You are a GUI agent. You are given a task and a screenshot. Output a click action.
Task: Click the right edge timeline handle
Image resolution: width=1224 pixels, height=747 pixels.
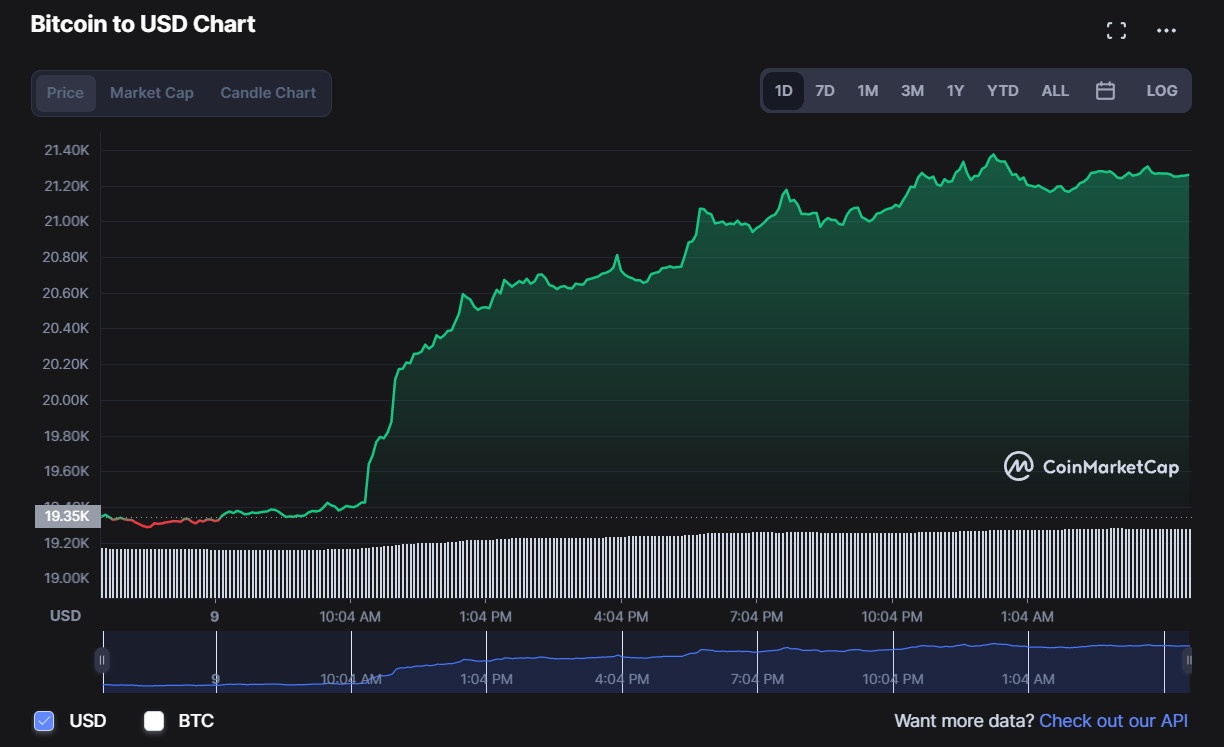pos(1188,661)
